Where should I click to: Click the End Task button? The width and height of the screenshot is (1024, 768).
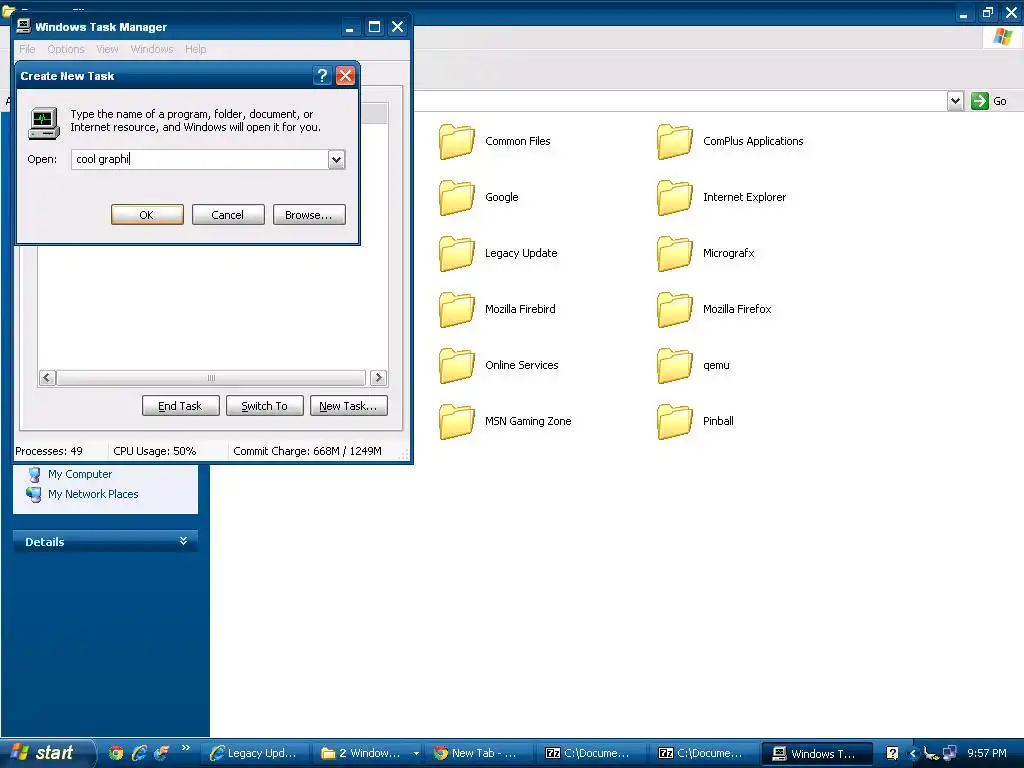tap(180, 406)
